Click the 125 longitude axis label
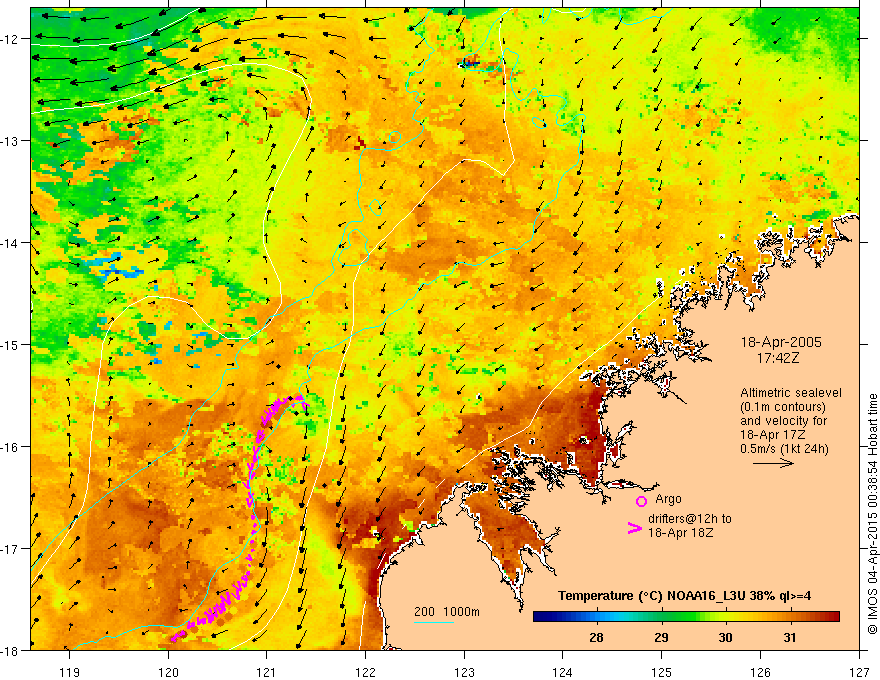Image resolution: width=880 pixels, height=680 pixels. coord(662,673)
